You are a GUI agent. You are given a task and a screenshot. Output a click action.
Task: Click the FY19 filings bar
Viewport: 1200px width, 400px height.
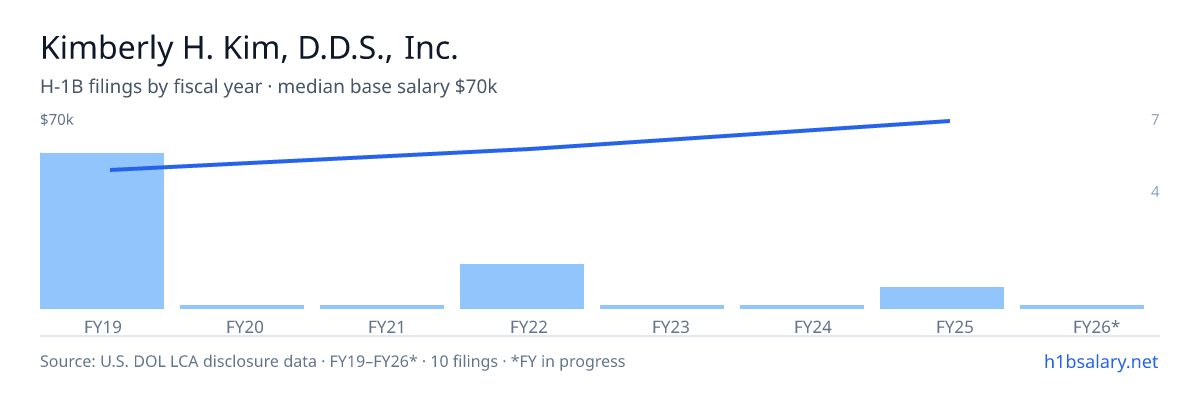pos(102,231)
